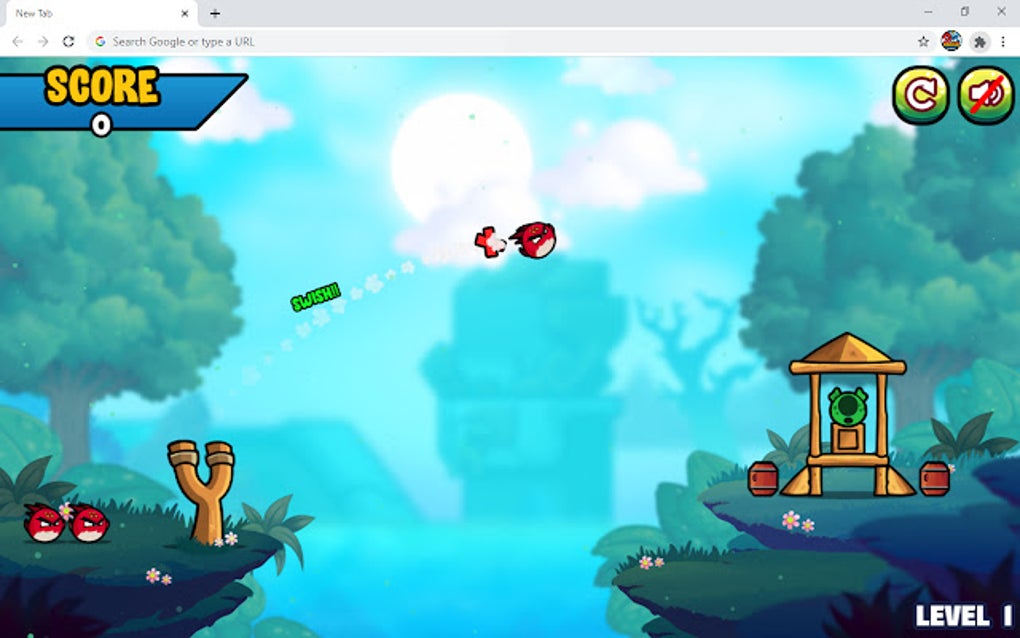This screenshot has width=1020, height=638.
Task: Click the back navigation arrow
Action: point(16,41)
